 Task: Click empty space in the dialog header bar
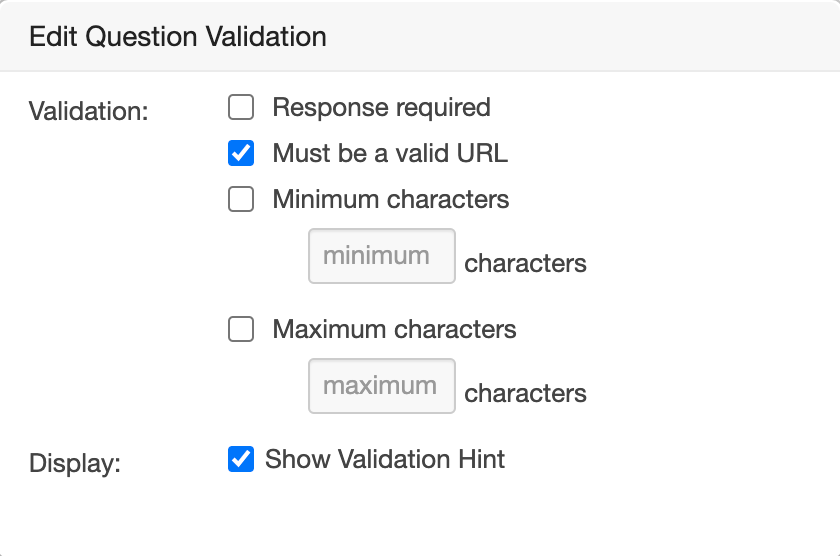point(600,37)
